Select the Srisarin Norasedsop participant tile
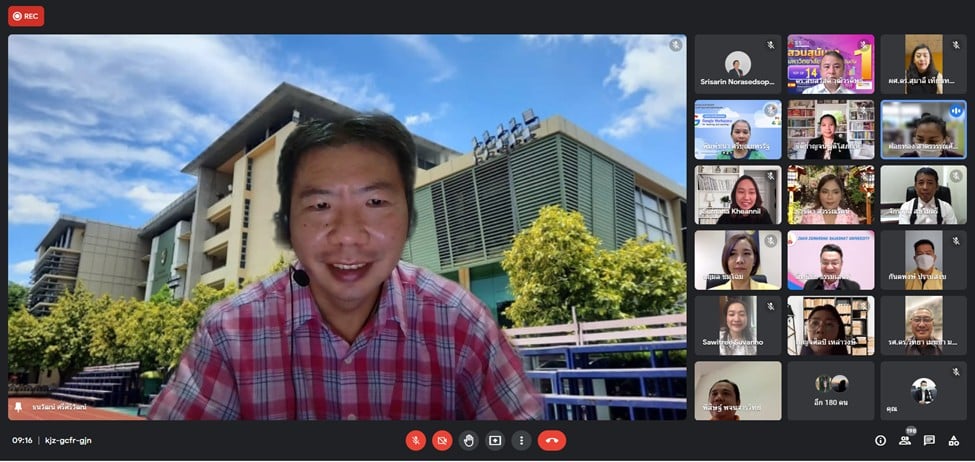Viewport: 975px width, 462px height. [x=737, y=64]
